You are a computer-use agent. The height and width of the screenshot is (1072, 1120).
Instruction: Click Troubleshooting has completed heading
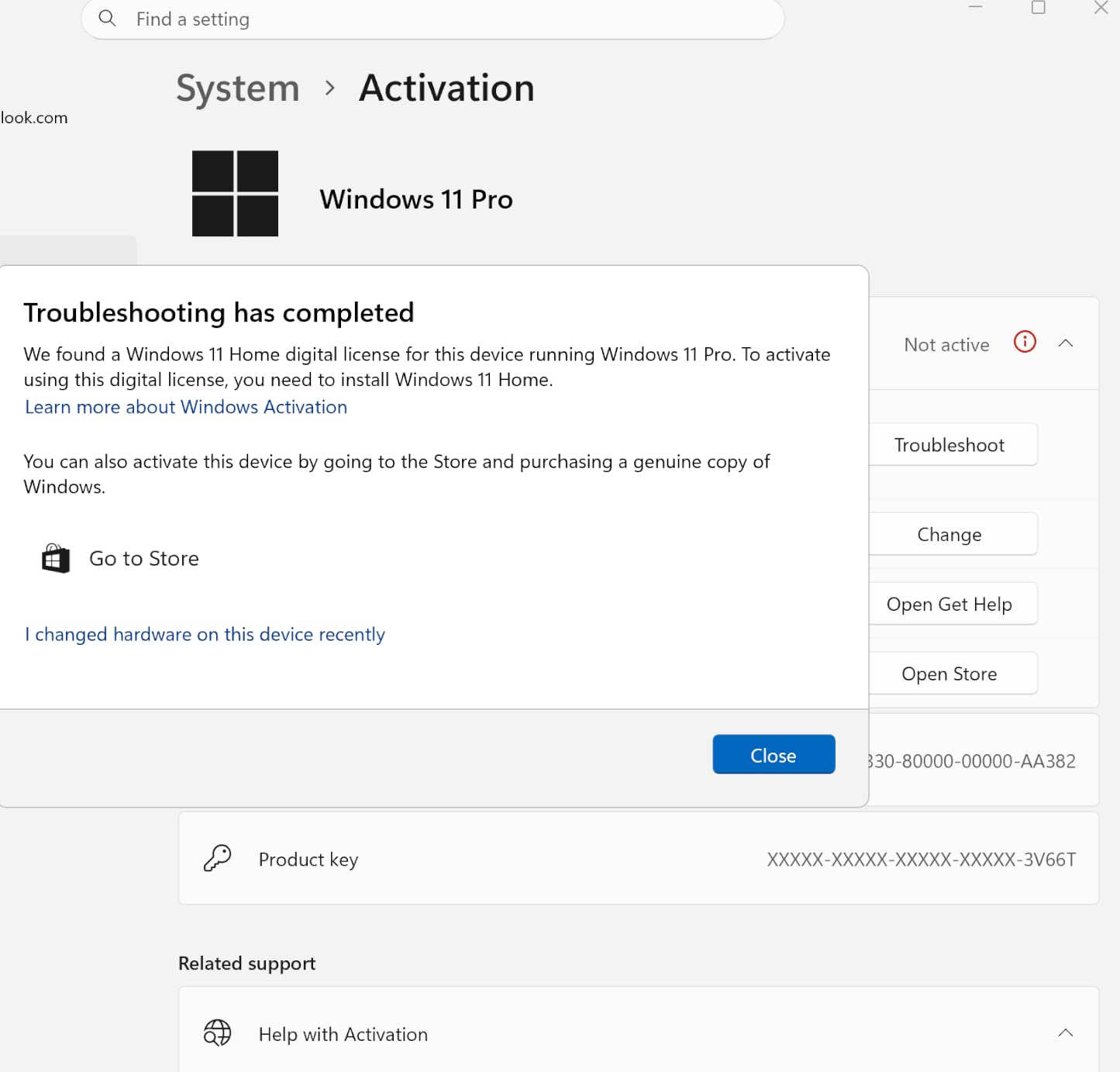coord(219,312)
